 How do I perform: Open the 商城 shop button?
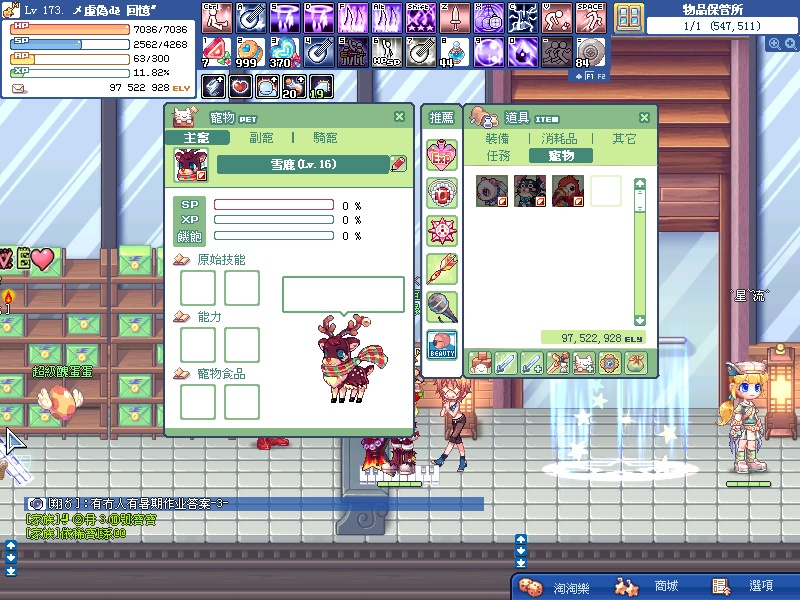[x=649, y=586]
